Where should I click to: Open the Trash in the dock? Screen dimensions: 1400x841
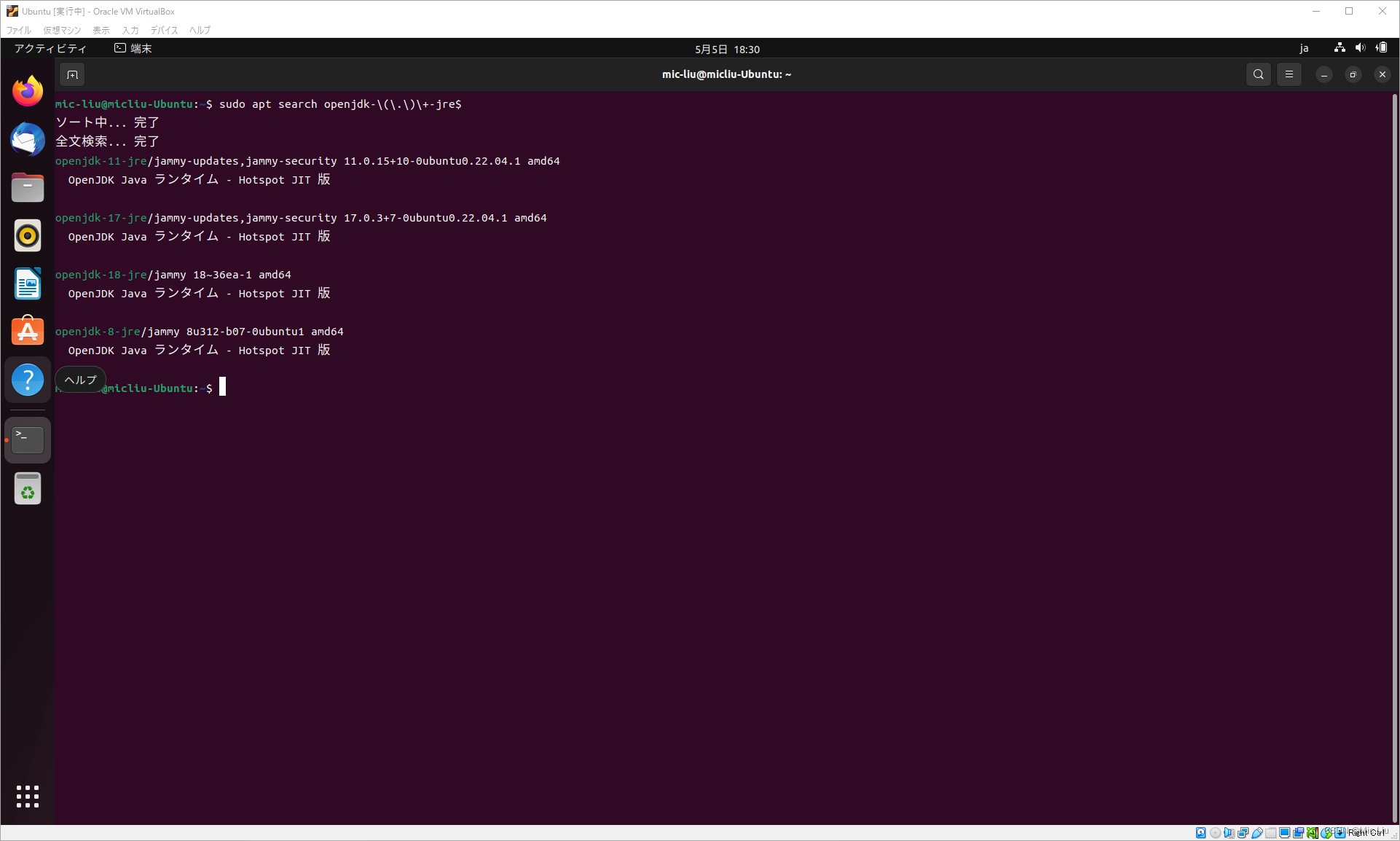pos(28,489)
